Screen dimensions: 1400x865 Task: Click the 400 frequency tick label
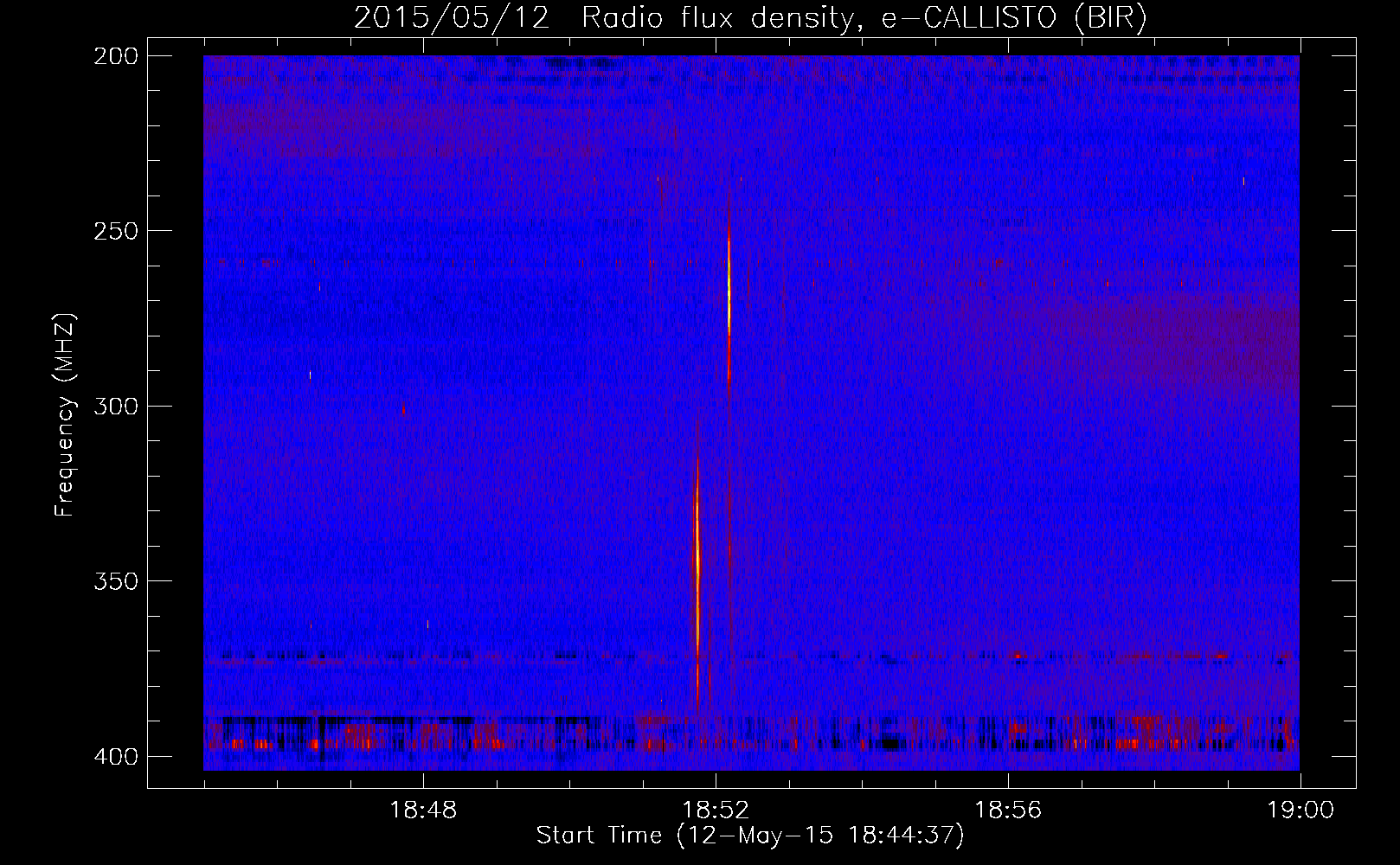click(115, 756)
